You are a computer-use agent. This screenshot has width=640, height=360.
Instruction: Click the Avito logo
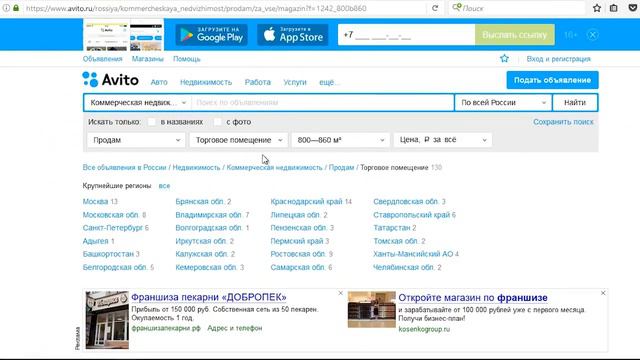click(x=111, y=80)
